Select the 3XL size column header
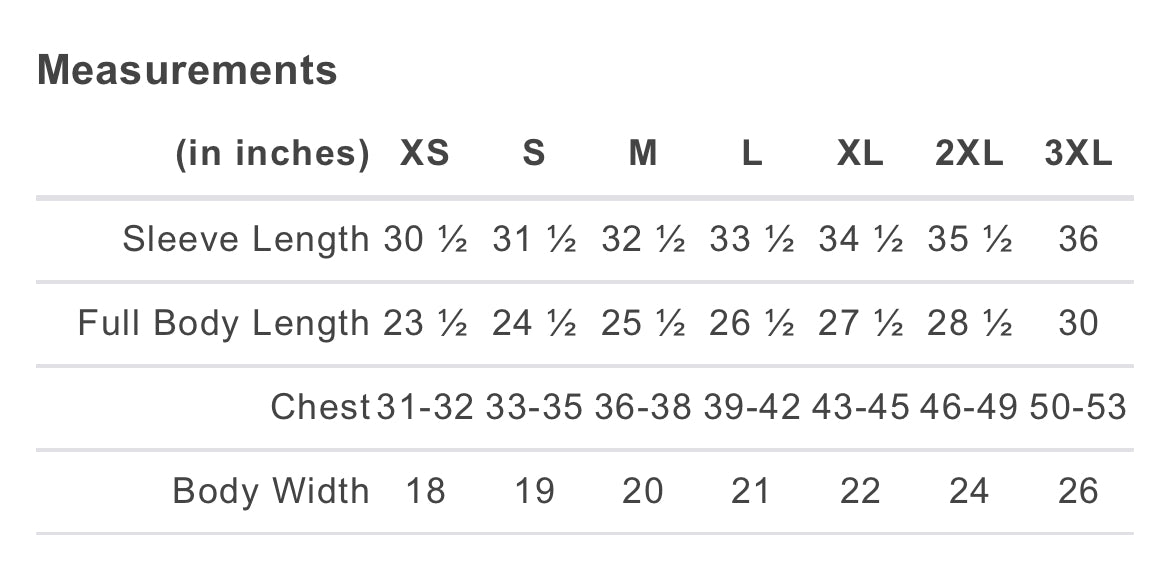The height and width of the screenshot is (573, 1170). click(x=1078, y=154)
